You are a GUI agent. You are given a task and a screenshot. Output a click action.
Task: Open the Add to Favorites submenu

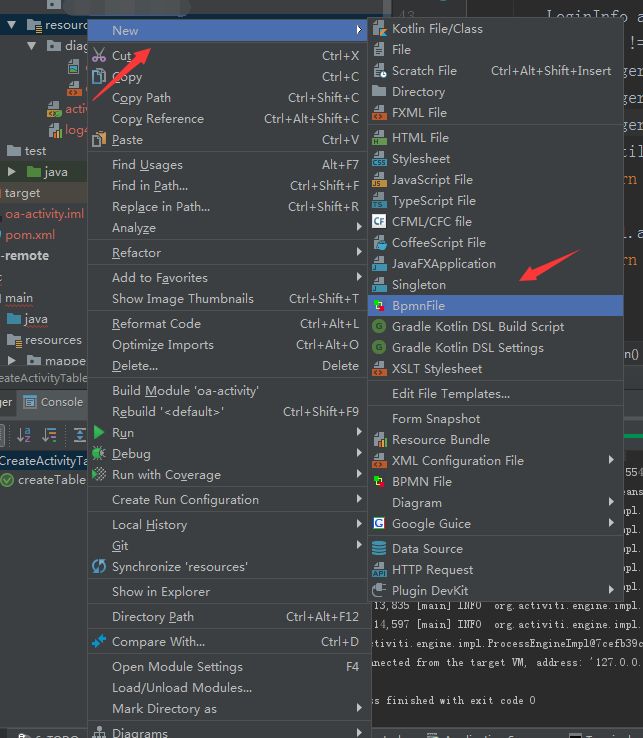(x=227, y=278)
